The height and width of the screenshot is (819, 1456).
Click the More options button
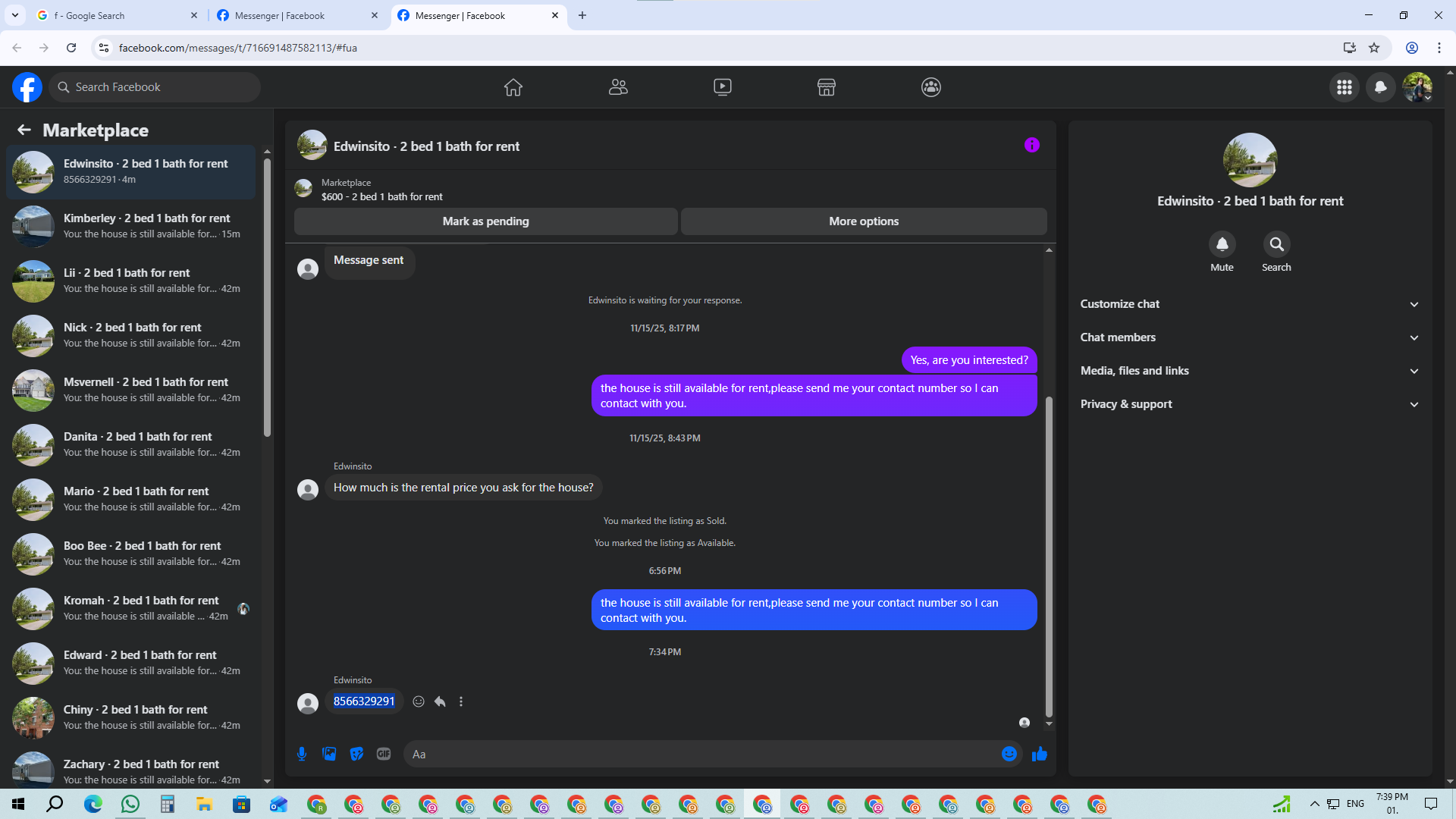pos(863,221)
